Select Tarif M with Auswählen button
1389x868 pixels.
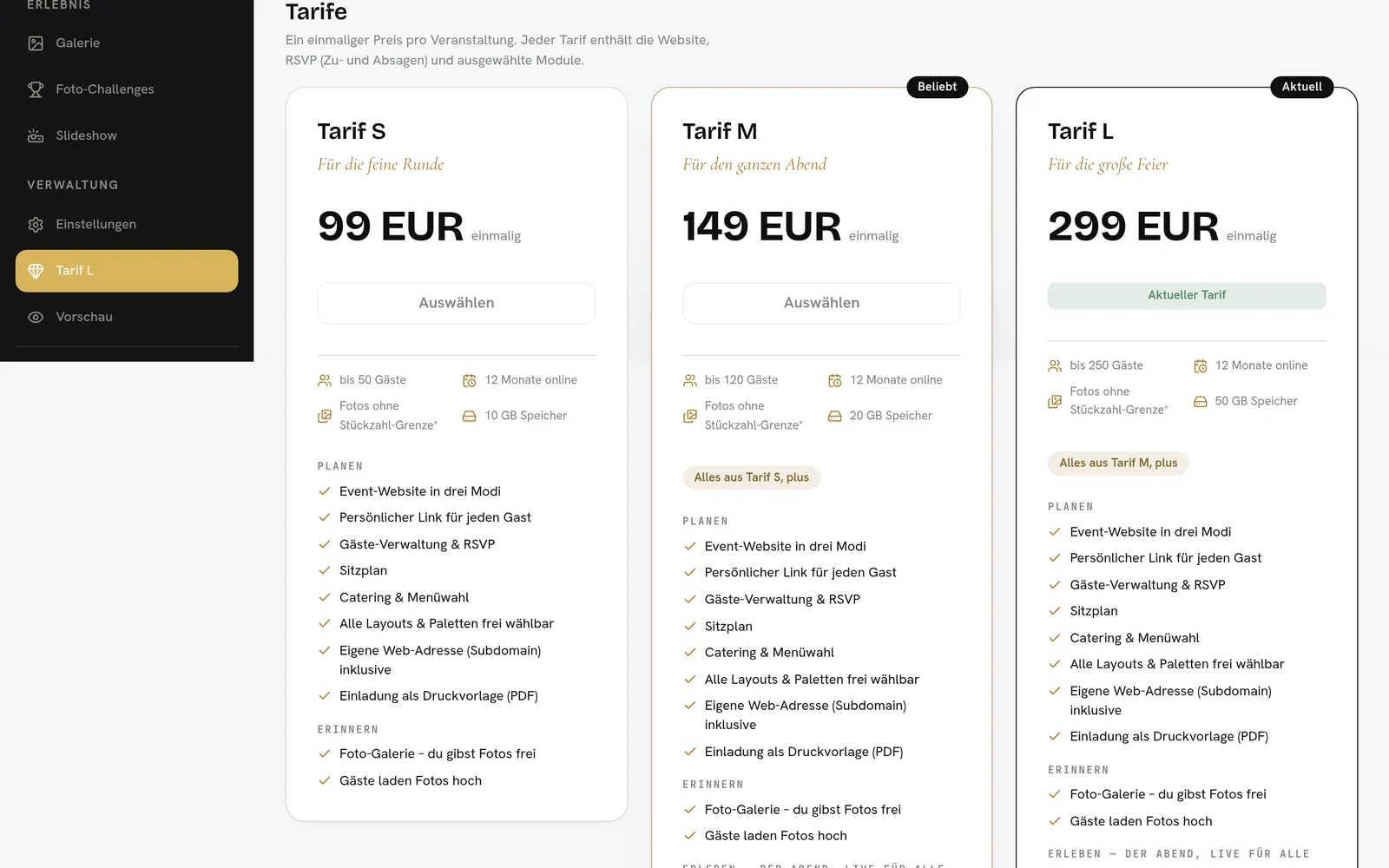click(x=821, y=303)
